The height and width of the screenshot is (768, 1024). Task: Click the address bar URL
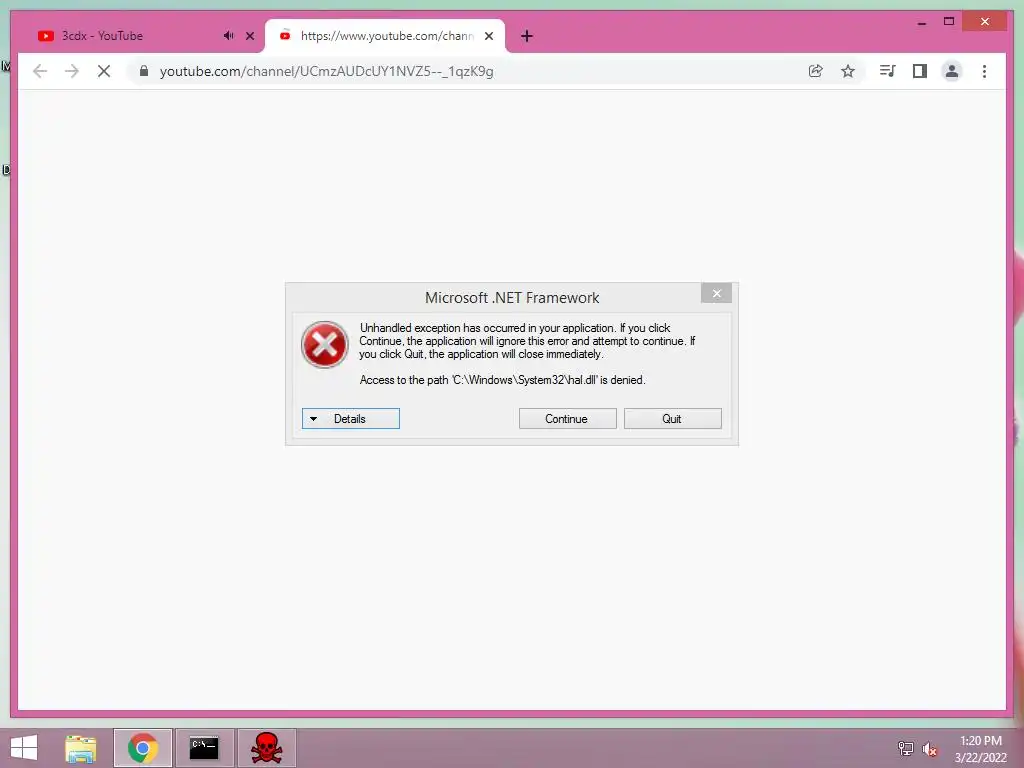(327, 71)
